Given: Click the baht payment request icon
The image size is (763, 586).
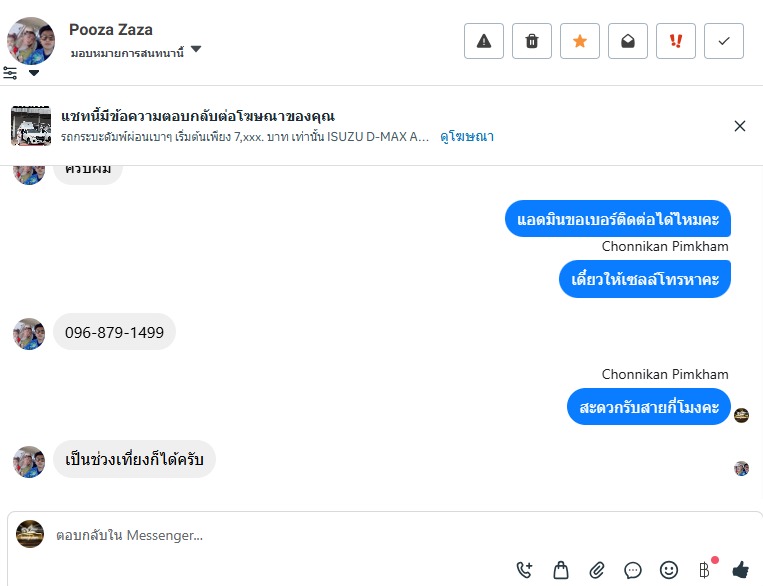Looking at the screenshot, I should 704,570.
